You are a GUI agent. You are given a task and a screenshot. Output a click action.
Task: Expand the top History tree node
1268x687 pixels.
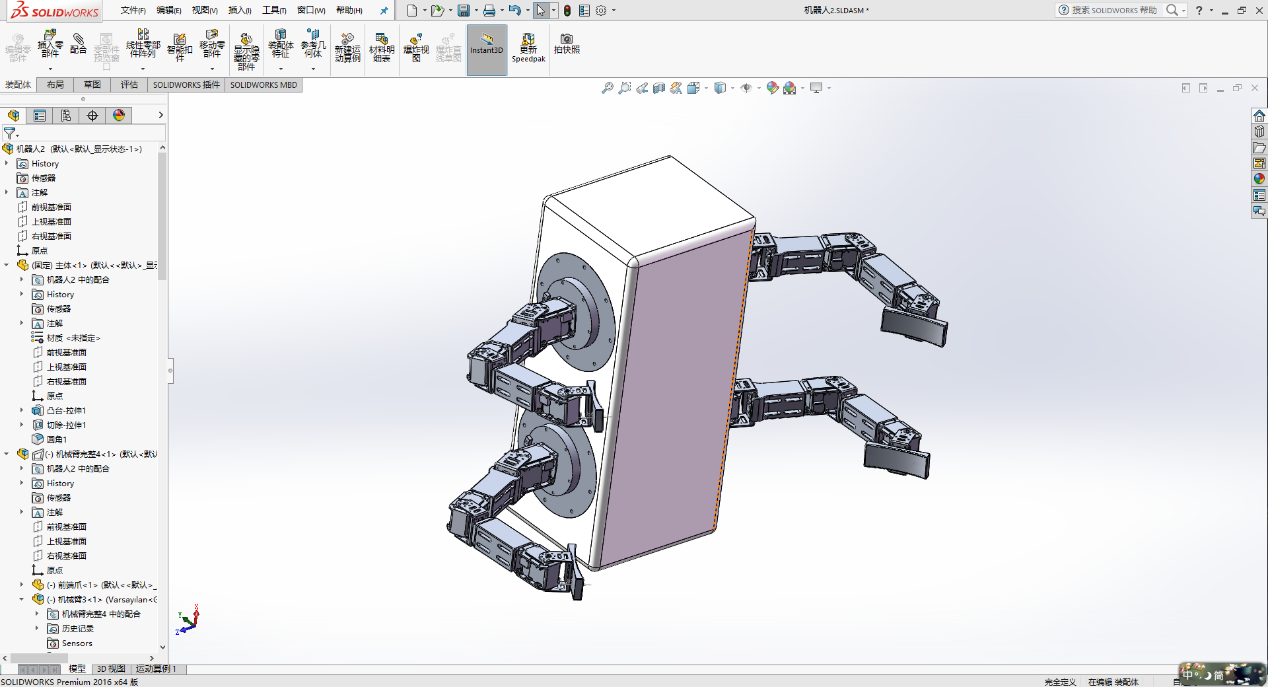(7, 163)
